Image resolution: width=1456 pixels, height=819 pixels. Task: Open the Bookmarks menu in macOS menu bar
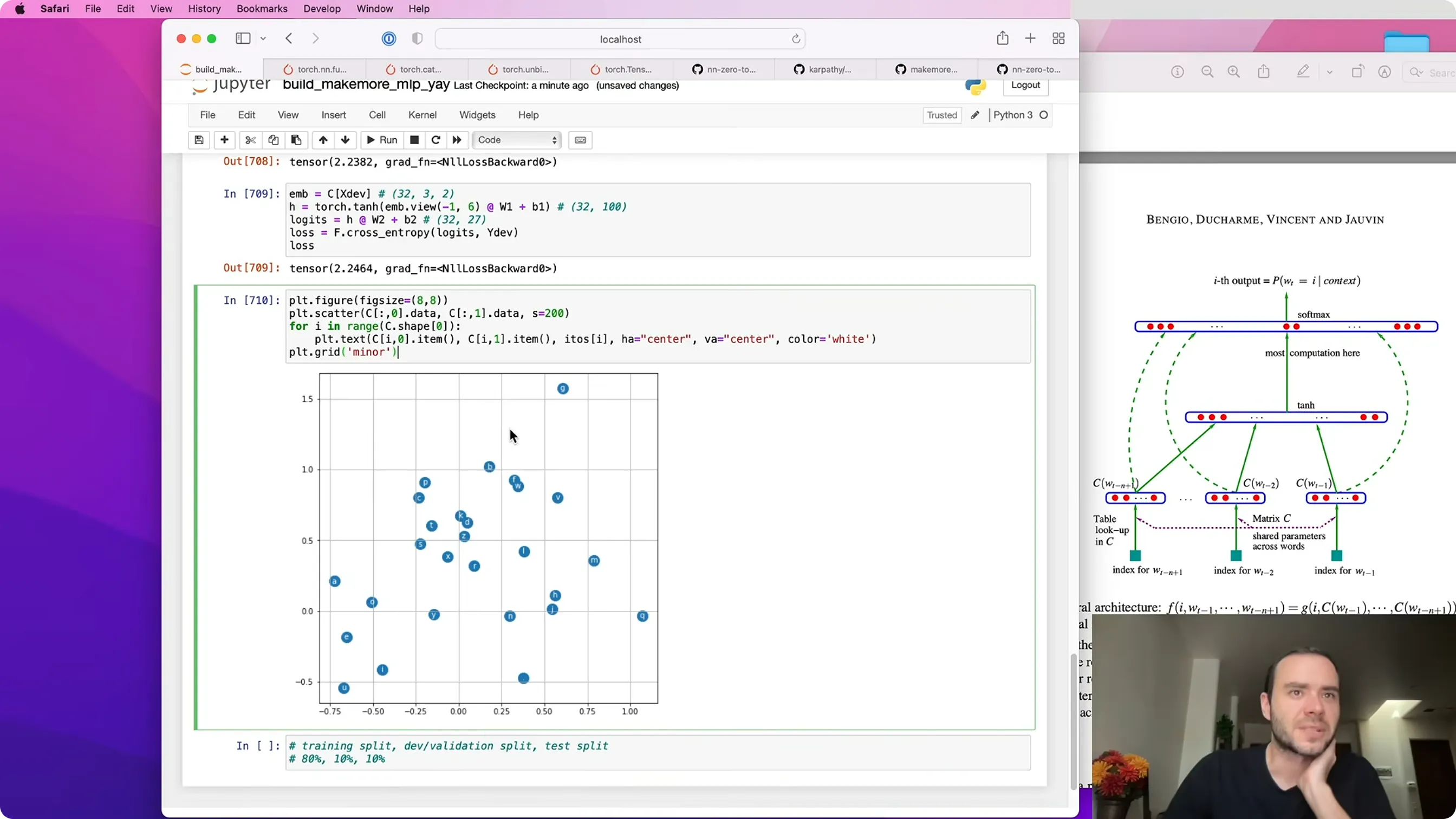click(262, 9)
